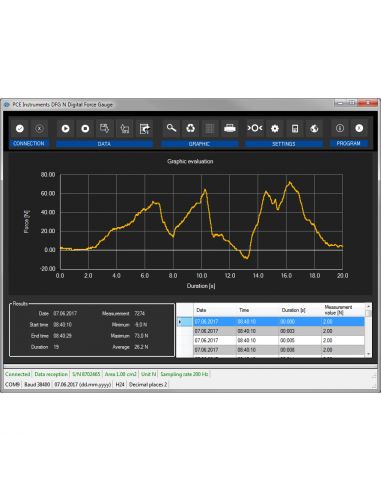This screenshot has width=381, height=492.
Task: Close the Digital Force Gauge window
Action: tap(368, 103)
